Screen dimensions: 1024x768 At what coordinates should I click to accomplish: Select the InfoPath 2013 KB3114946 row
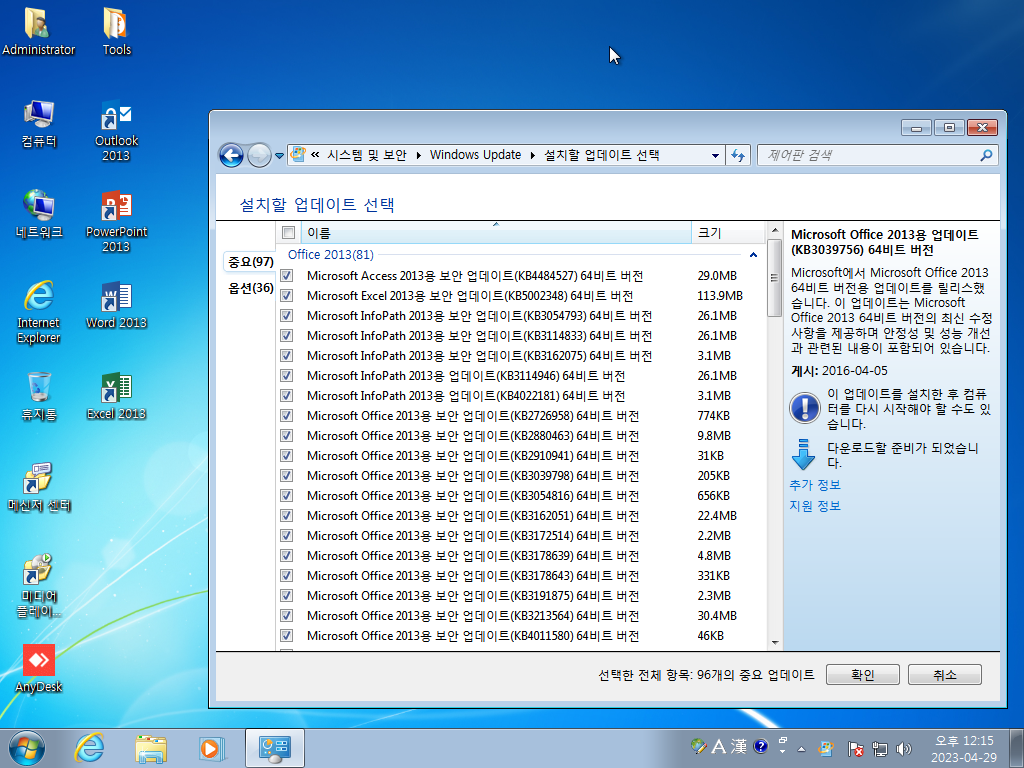point(520,376)
